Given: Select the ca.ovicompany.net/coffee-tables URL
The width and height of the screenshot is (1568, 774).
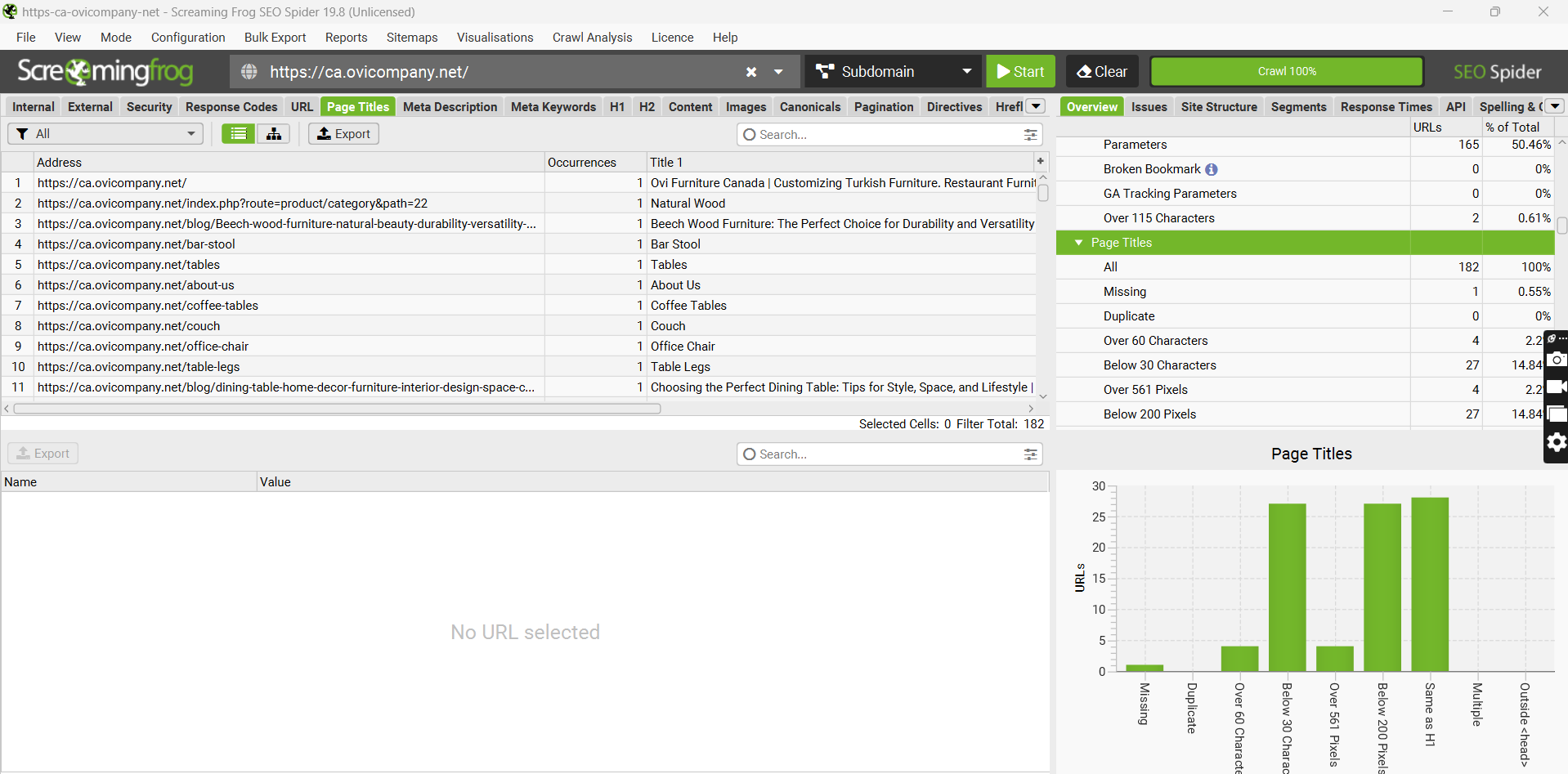Looking at the screenshot, I should pos(148,306).
